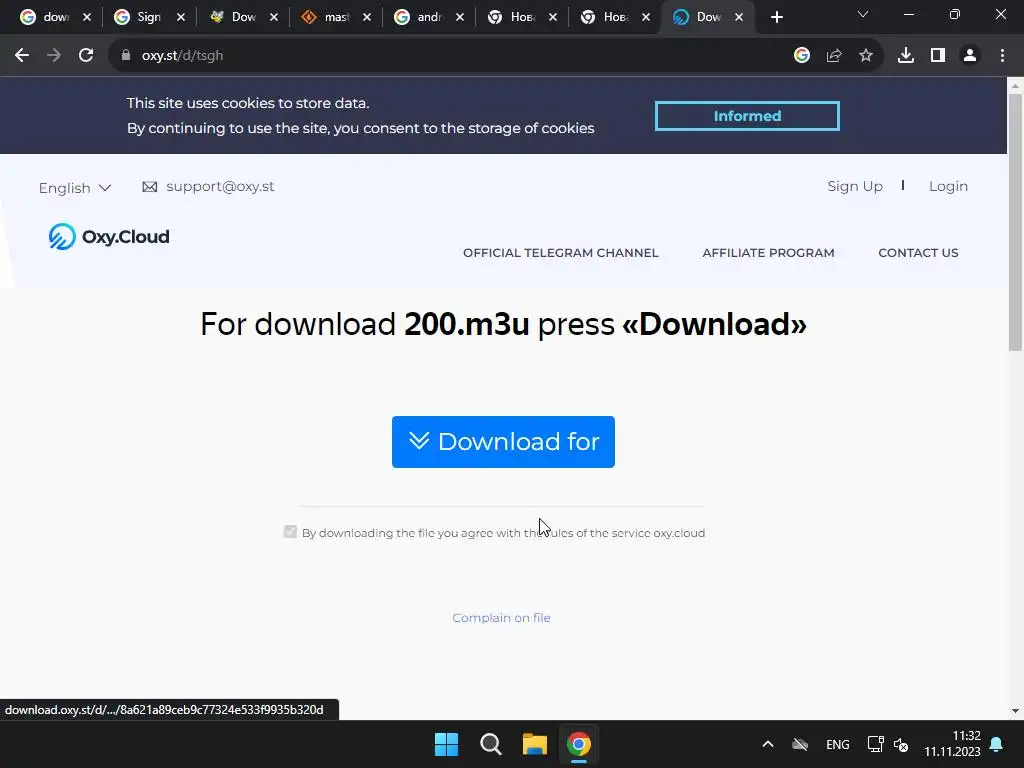This screenshot has height=768, width=1024.
Task: Open File Explorer from taskbar
Action: [534, 744]
